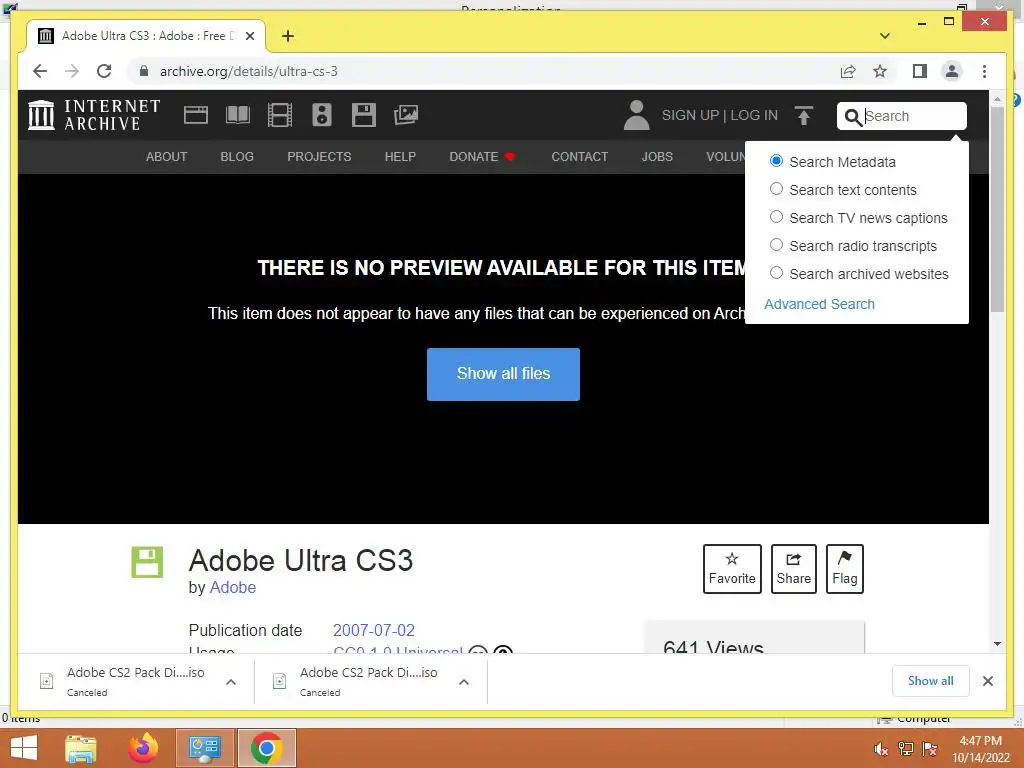Click SIGN UP link

tap(690, 116)
